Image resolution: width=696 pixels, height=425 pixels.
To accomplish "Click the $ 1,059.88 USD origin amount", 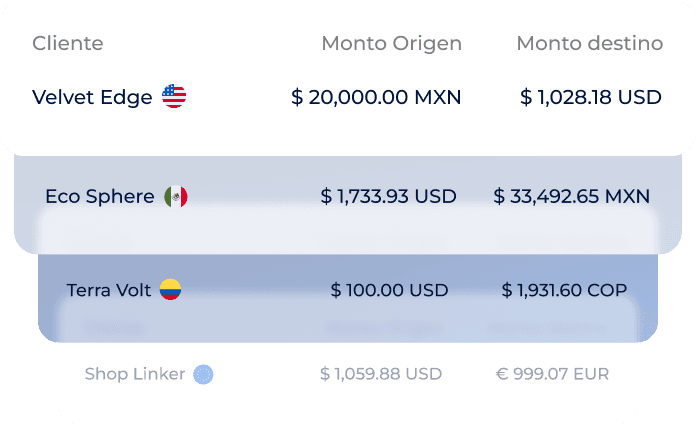I will [x=381, y=374].
